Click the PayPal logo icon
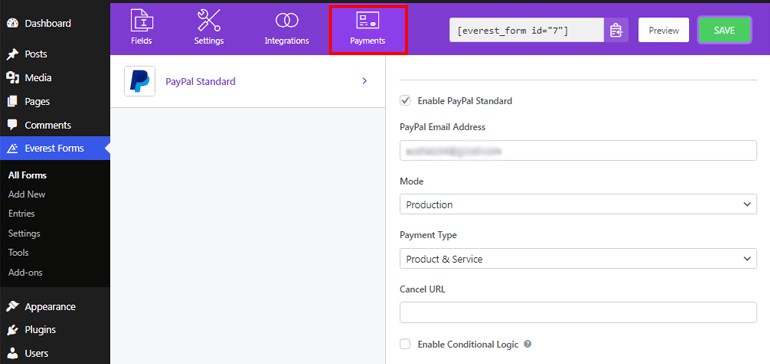The height and width of the screenshot is (364, 770). pos(140,82)
